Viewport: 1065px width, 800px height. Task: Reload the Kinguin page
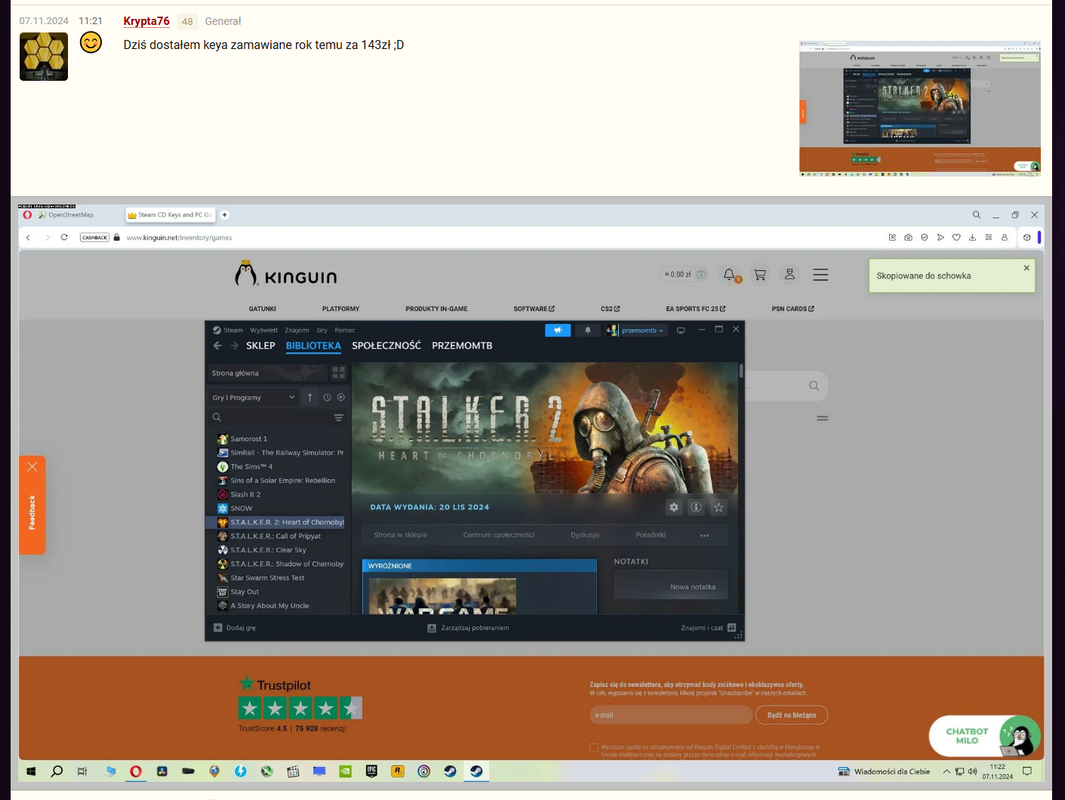click(64, 238)
